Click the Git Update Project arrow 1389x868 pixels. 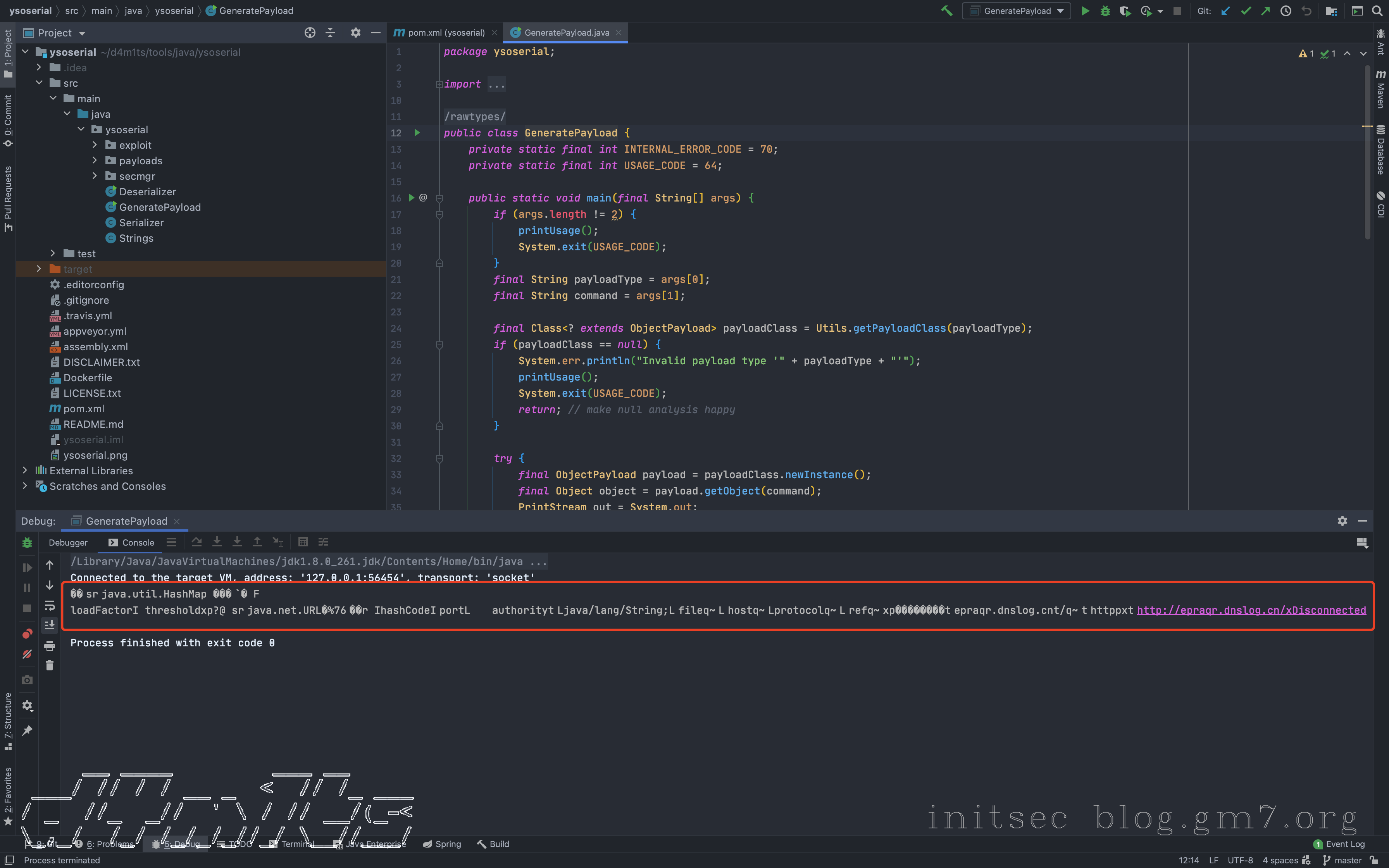pyautogui.click(x=1225, y=11)
